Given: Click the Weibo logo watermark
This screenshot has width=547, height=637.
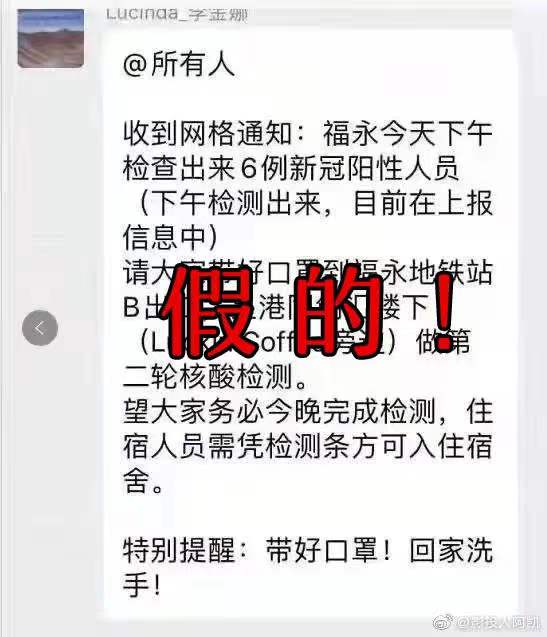Looking at the screenshot, I should coord(444,622).
